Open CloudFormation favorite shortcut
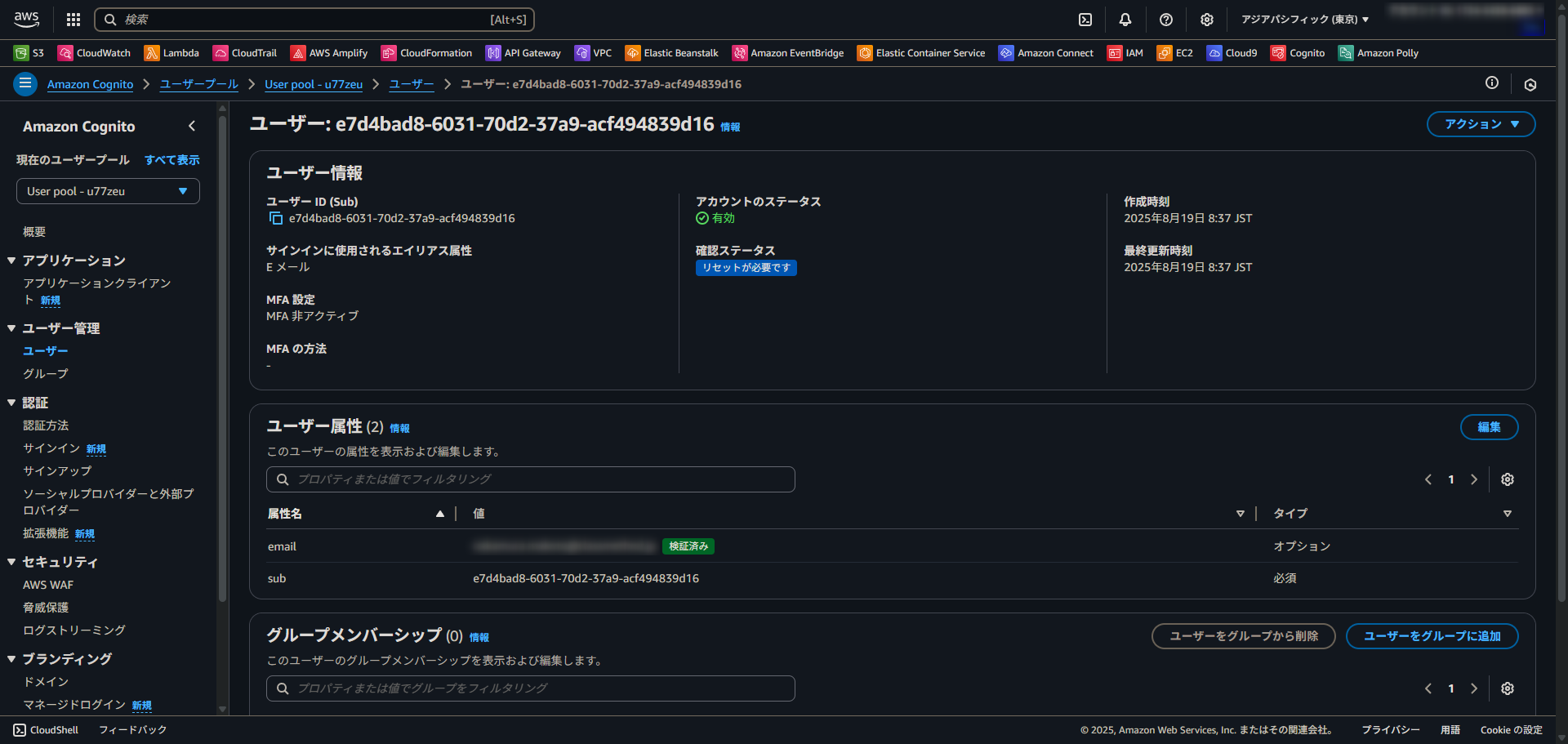Image resolution: width=1568 pixels, height=744 pixels. click(x=426, y=53)
